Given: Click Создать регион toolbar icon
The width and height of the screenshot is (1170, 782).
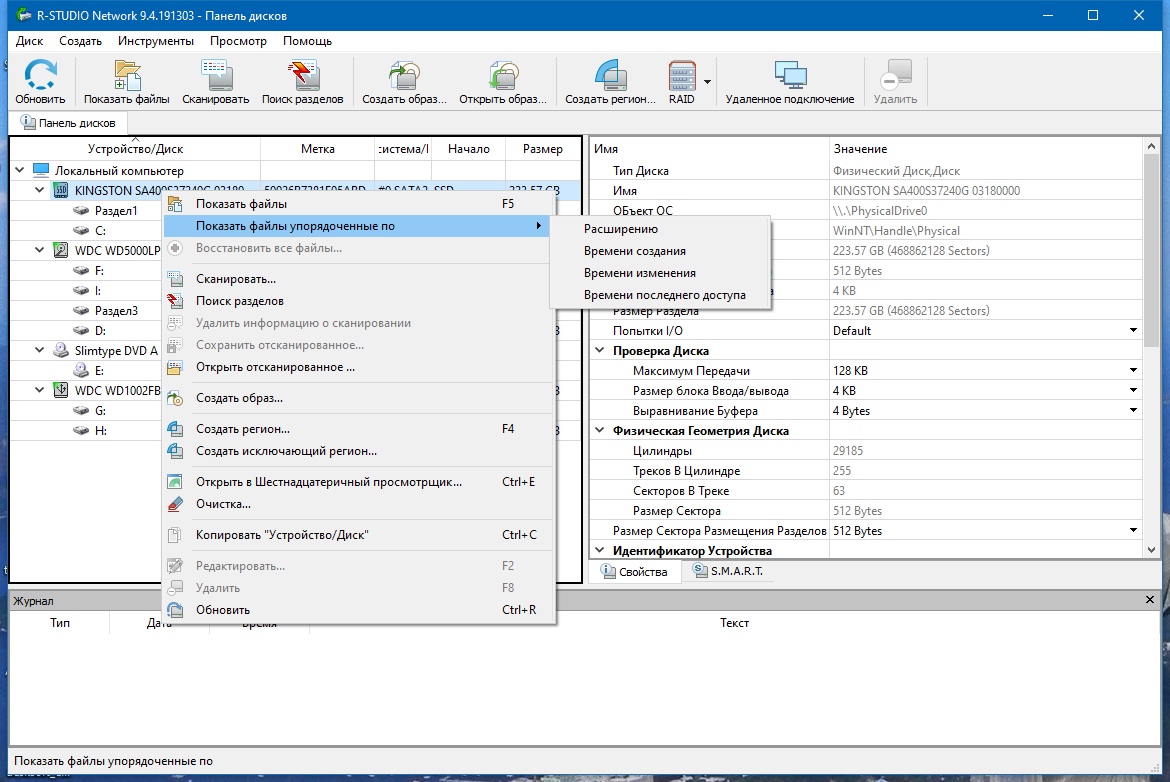Looking at the screenshot, I should tap(610, 82).
